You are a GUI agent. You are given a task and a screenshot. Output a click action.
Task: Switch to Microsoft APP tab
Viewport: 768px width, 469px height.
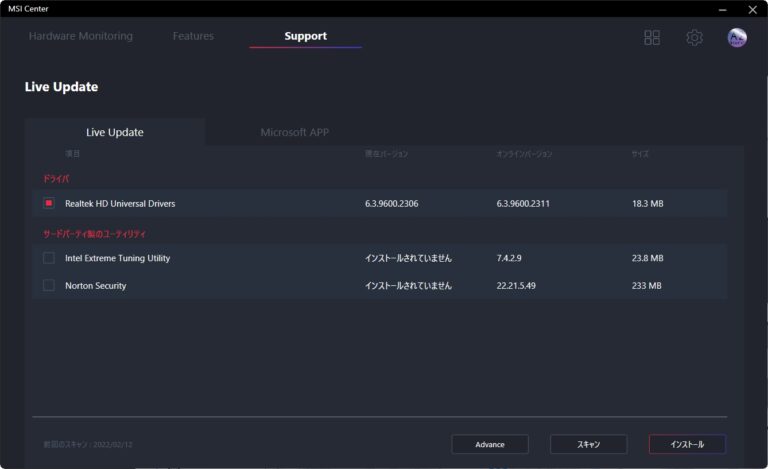click(x=294, y=132)
